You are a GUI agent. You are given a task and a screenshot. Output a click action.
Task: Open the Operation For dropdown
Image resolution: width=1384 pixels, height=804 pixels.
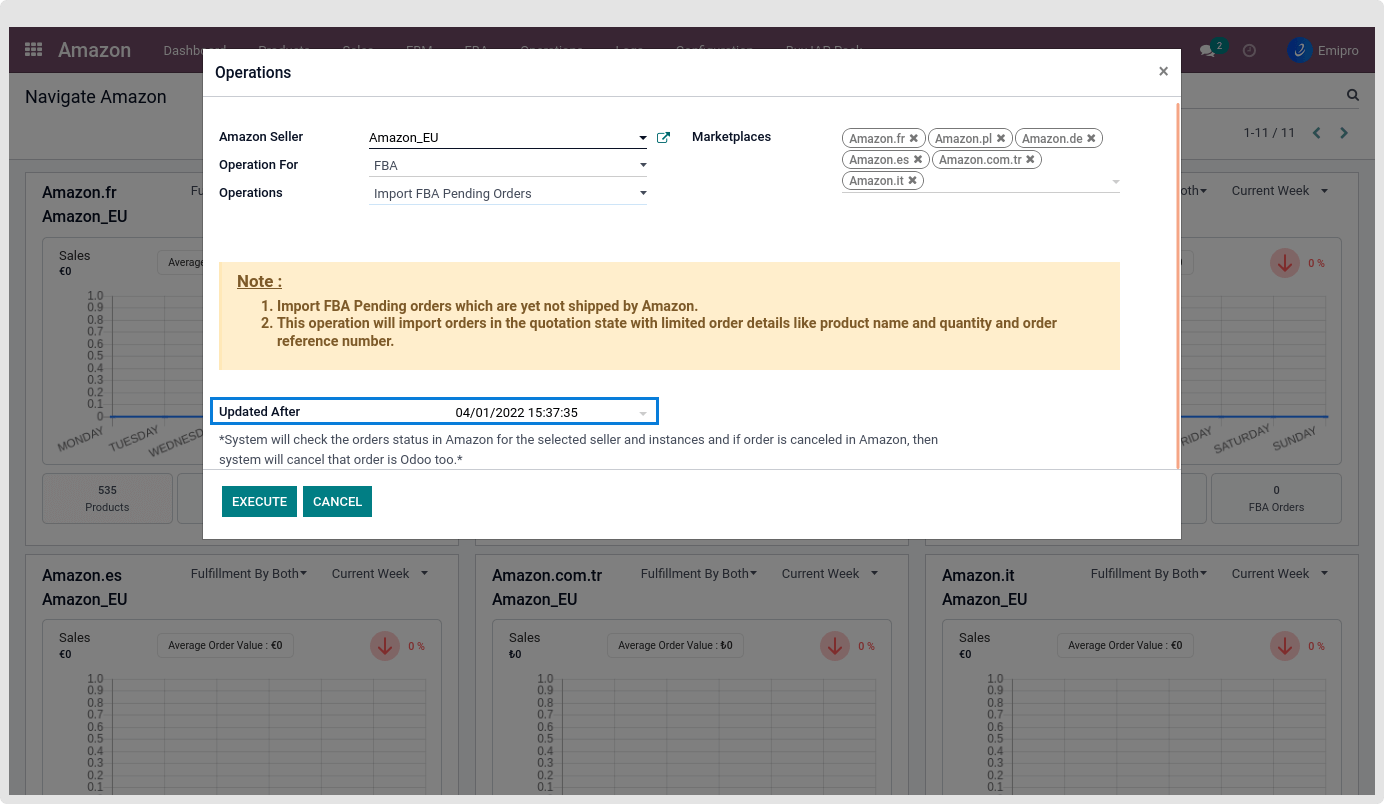point(642,165)
